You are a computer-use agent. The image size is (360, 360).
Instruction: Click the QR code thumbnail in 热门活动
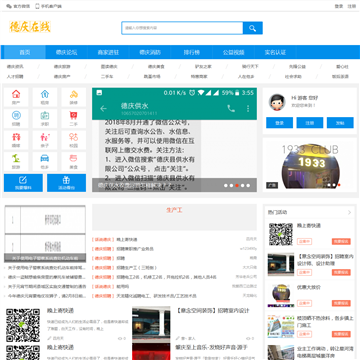tap(281, 234)
